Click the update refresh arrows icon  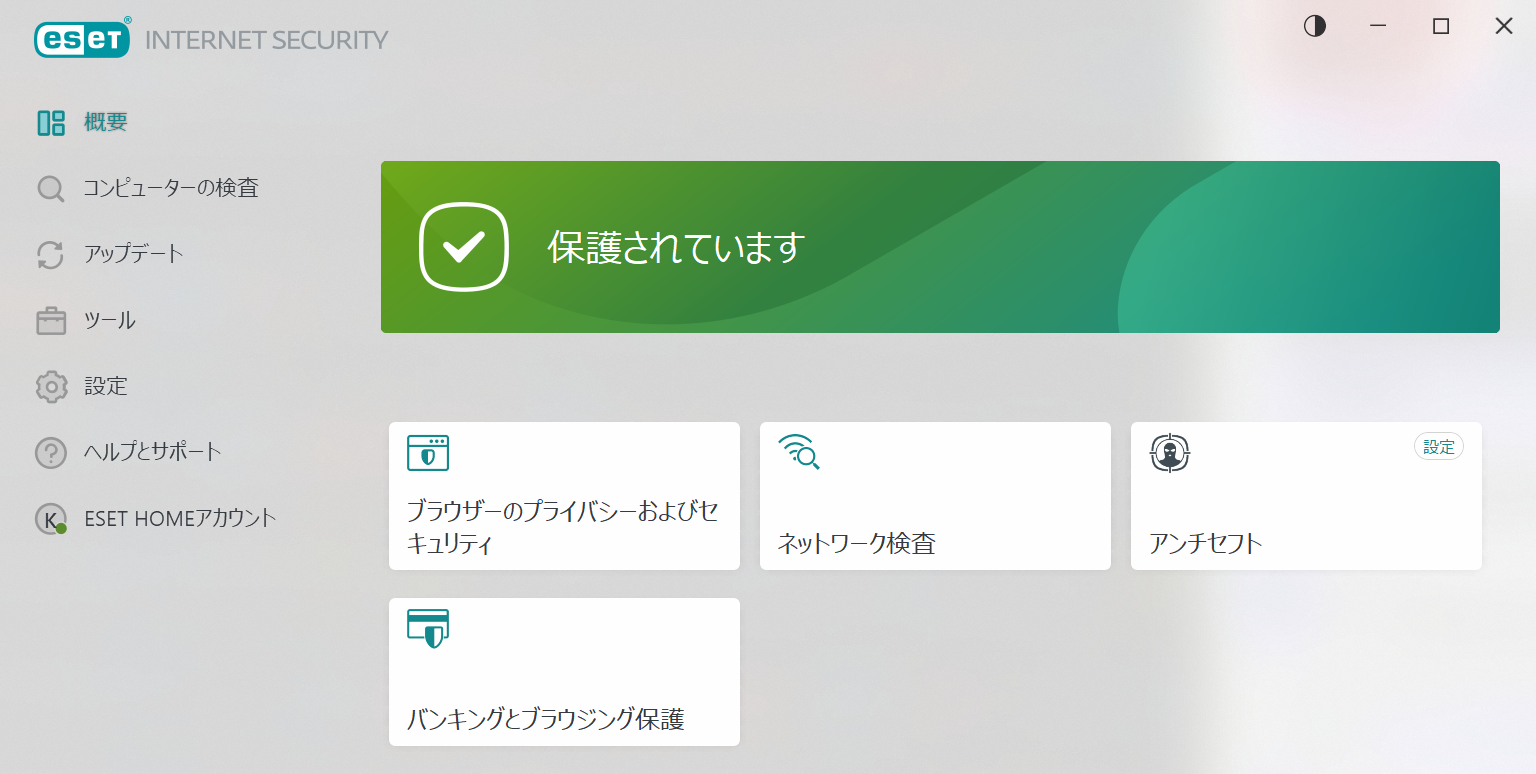tap(51, 254)
